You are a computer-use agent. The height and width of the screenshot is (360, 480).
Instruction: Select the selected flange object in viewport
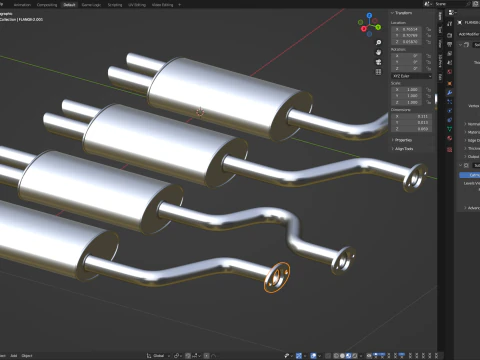277,277
